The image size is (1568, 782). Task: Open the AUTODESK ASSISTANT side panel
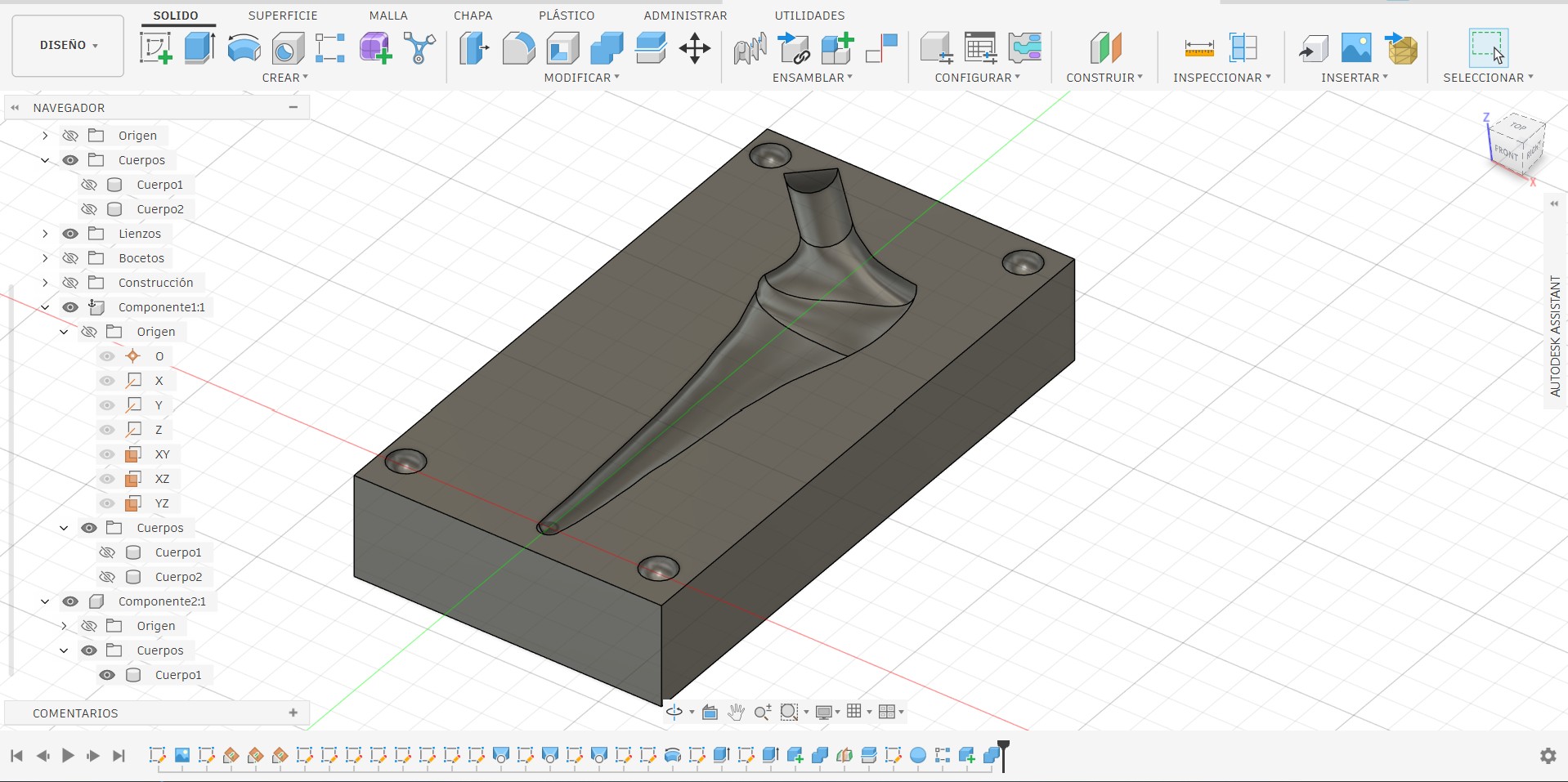(1555, 335)
